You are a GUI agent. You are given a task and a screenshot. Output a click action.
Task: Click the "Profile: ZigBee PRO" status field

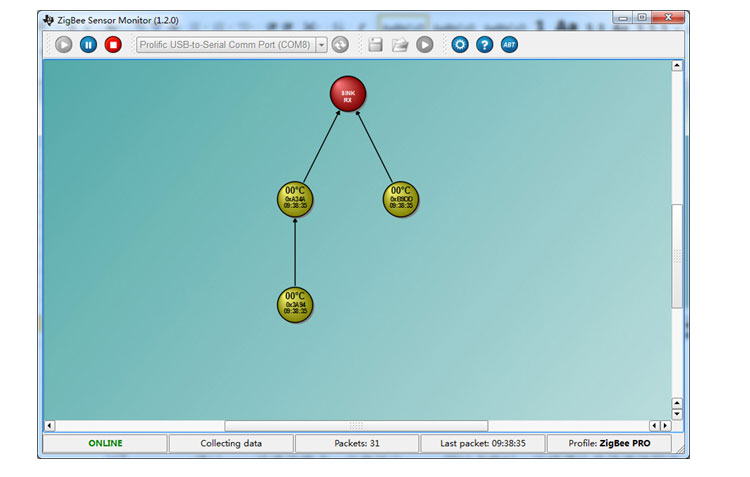[x=609, y=443]
